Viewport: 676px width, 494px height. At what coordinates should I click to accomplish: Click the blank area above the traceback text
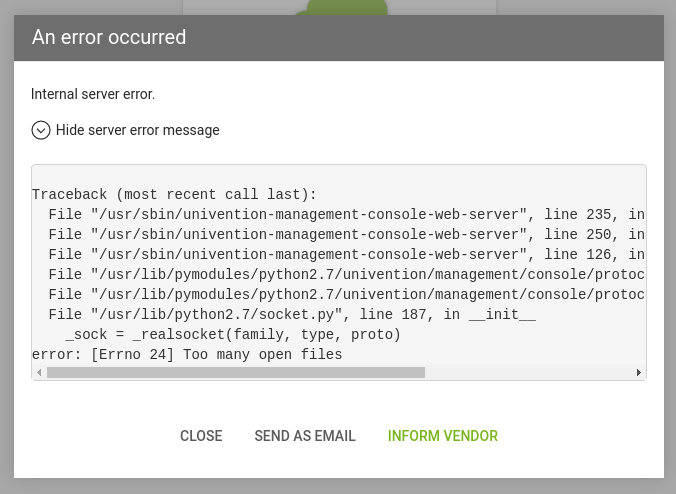click(338, 175)
